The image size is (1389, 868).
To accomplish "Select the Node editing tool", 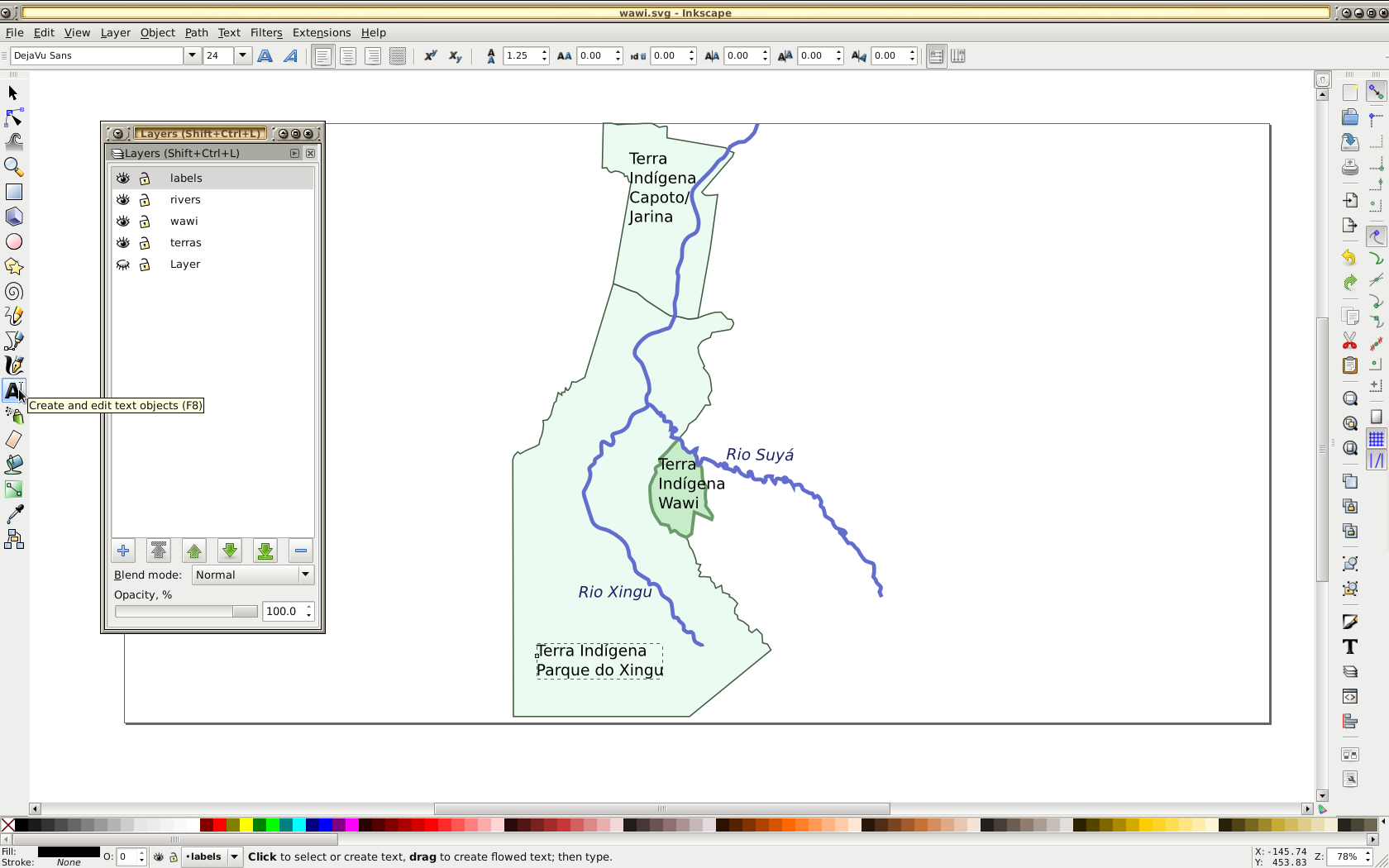I will pos(14,117).
